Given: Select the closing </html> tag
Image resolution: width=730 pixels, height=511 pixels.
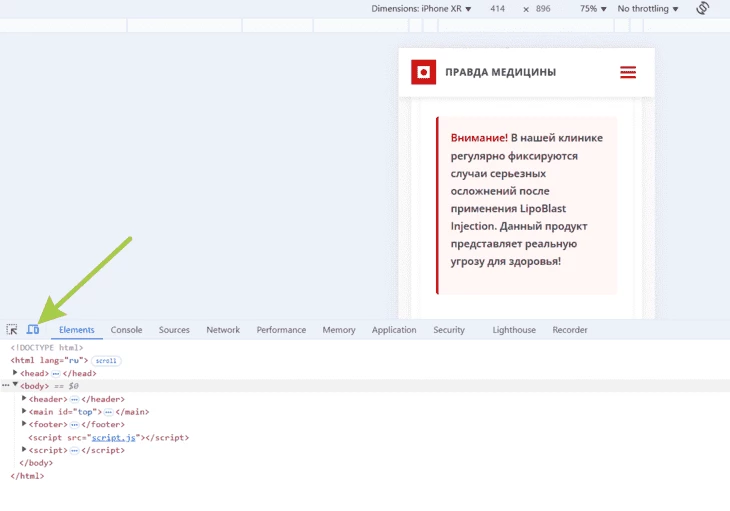Looking at the screenshot, I should pyautogui.click(x=27, y=476).
